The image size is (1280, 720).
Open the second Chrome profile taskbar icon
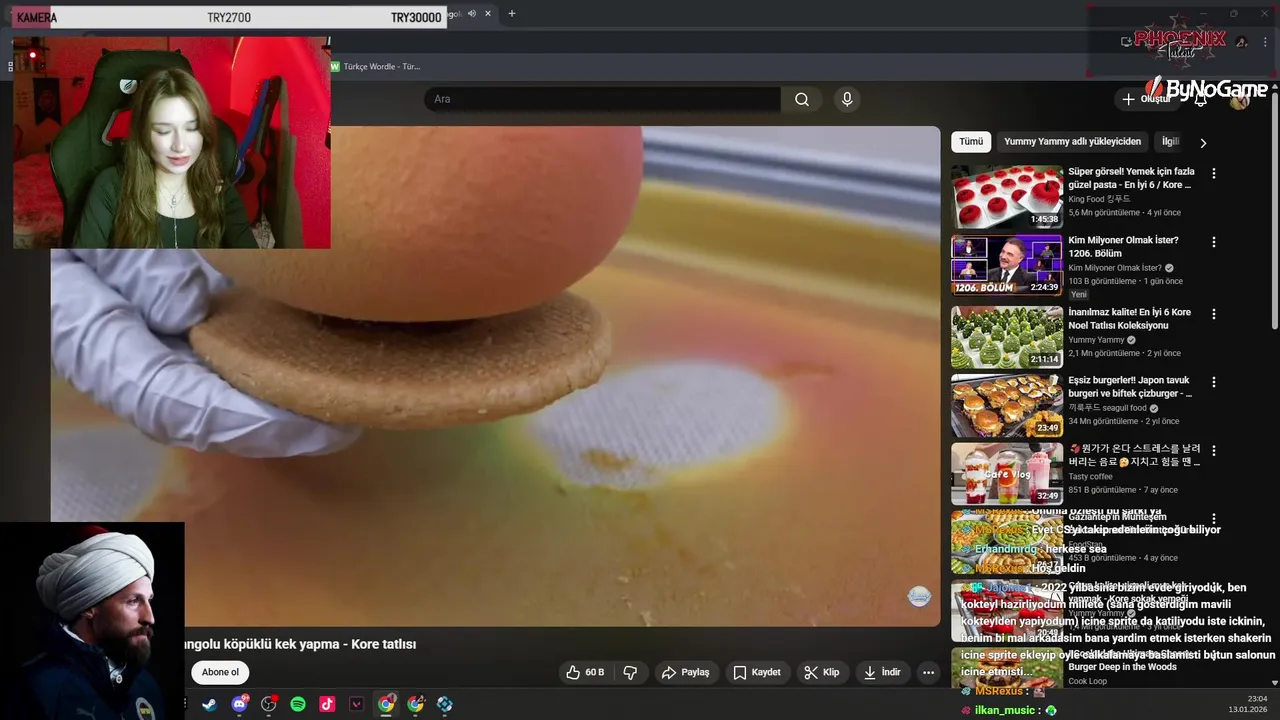(x=416, y=704)
